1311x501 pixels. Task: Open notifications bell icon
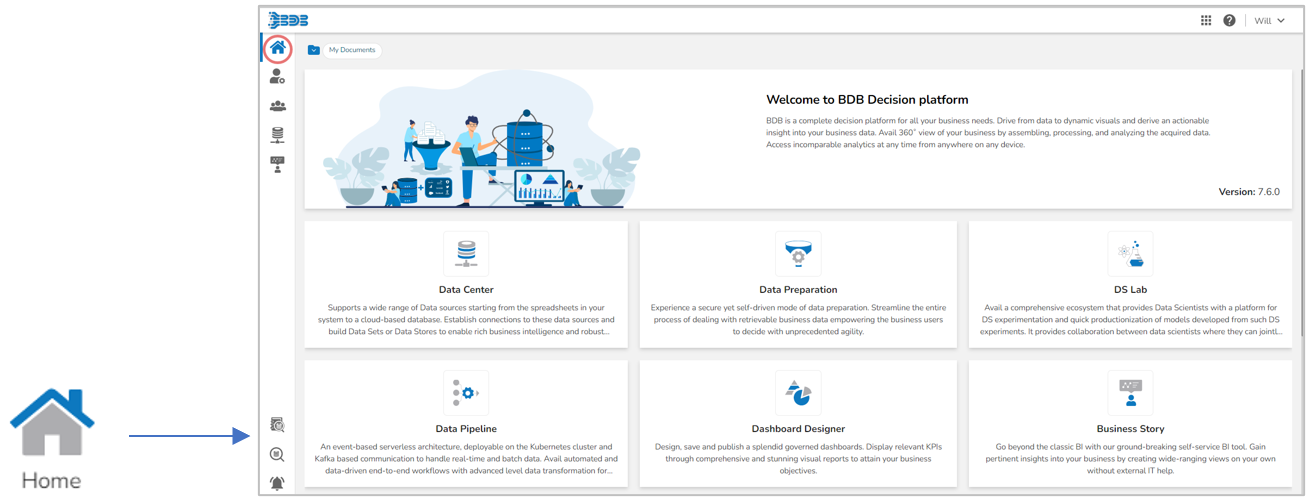click(x=278, y=484)
